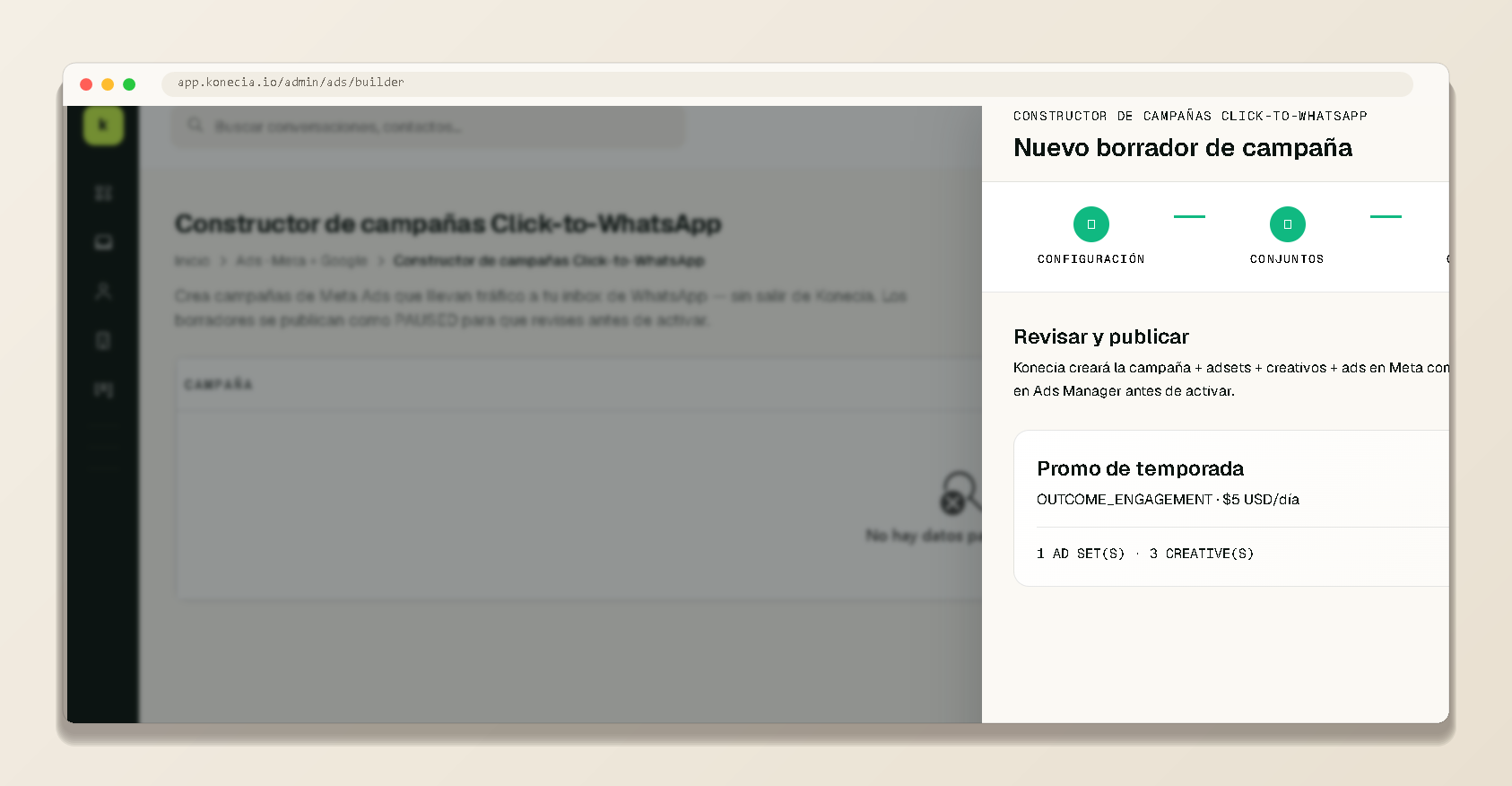Click the browser address bar showing app.konecia.io

pos(786,83)
